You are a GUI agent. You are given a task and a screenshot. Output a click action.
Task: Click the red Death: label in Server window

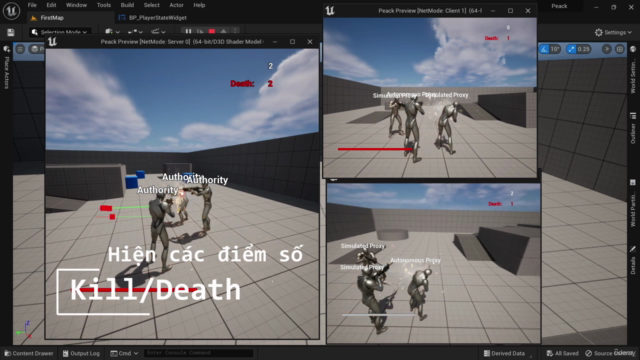tap(242, 84)
